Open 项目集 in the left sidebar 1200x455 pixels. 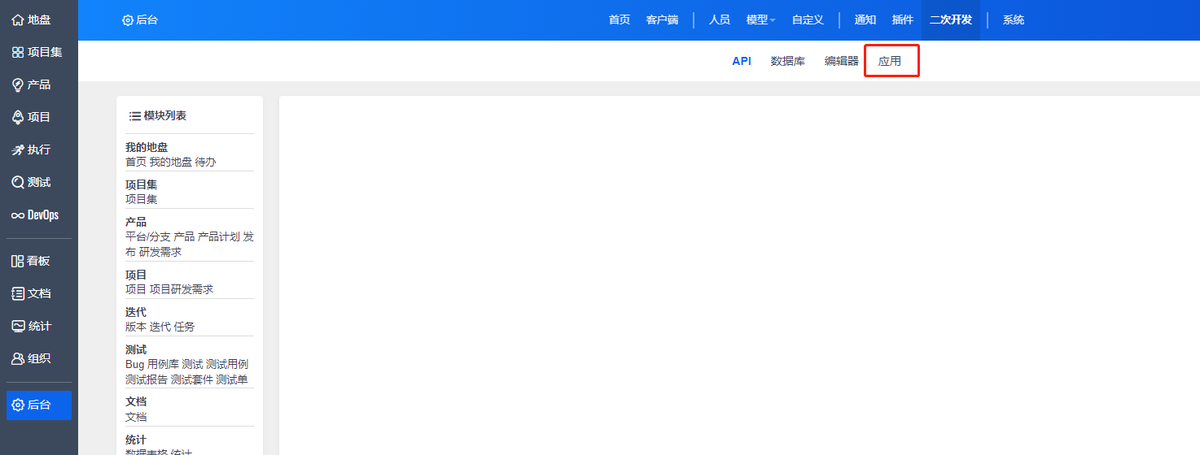point(39,52)
